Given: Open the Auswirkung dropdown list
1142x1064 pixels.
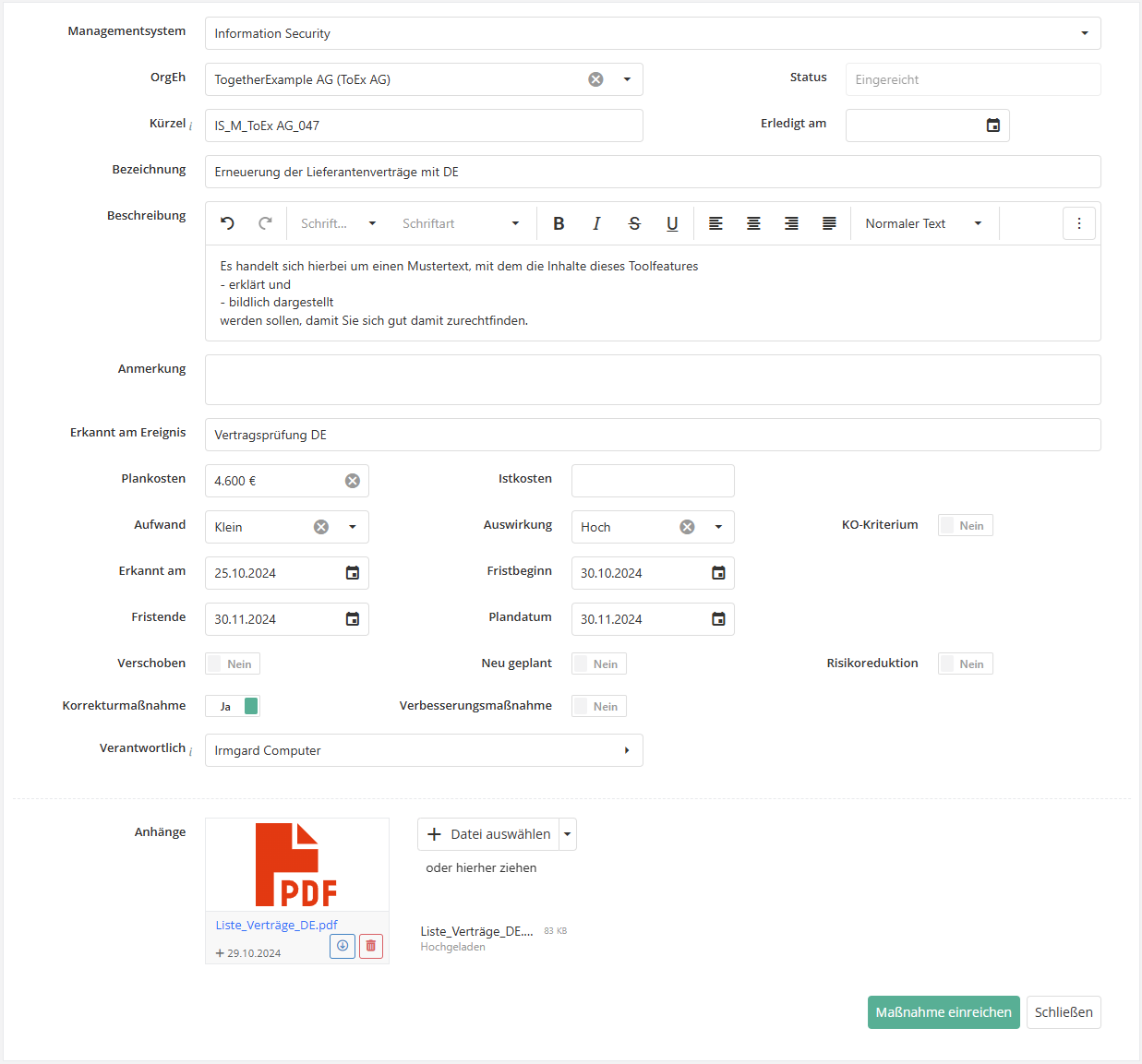Looking at the screenshot, I should (718, 527).
